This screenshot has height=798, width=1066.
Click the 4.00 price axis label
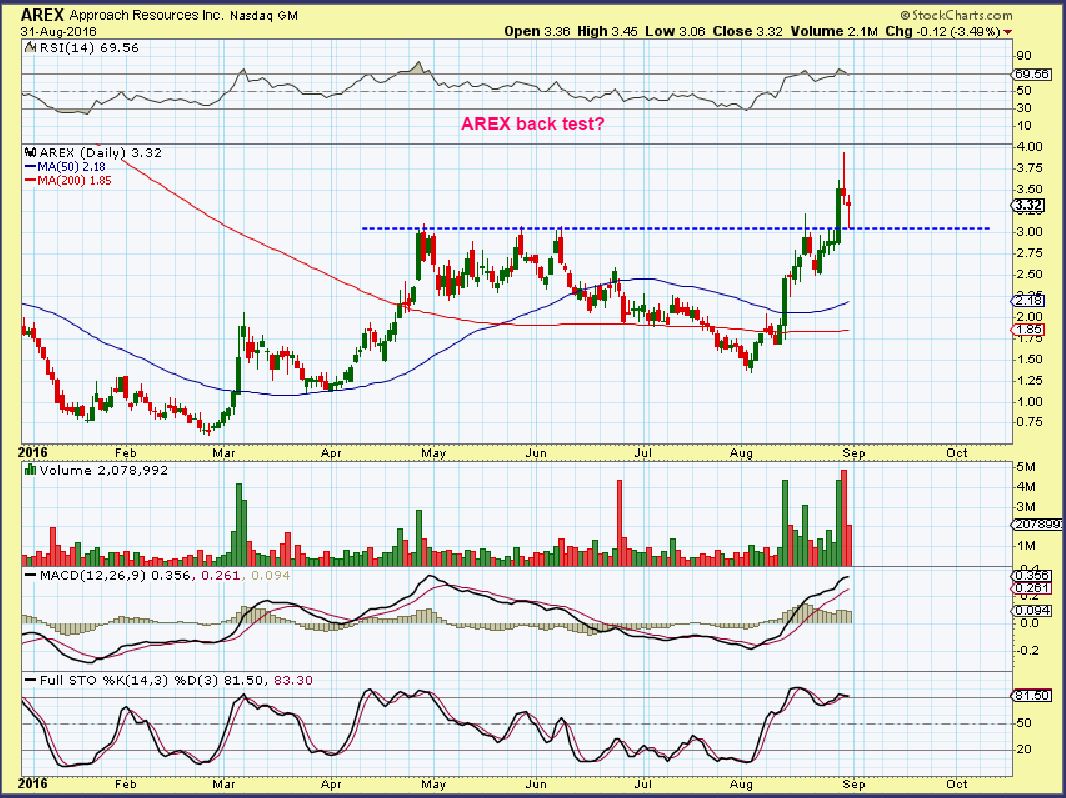click(x=1030, y=147)
